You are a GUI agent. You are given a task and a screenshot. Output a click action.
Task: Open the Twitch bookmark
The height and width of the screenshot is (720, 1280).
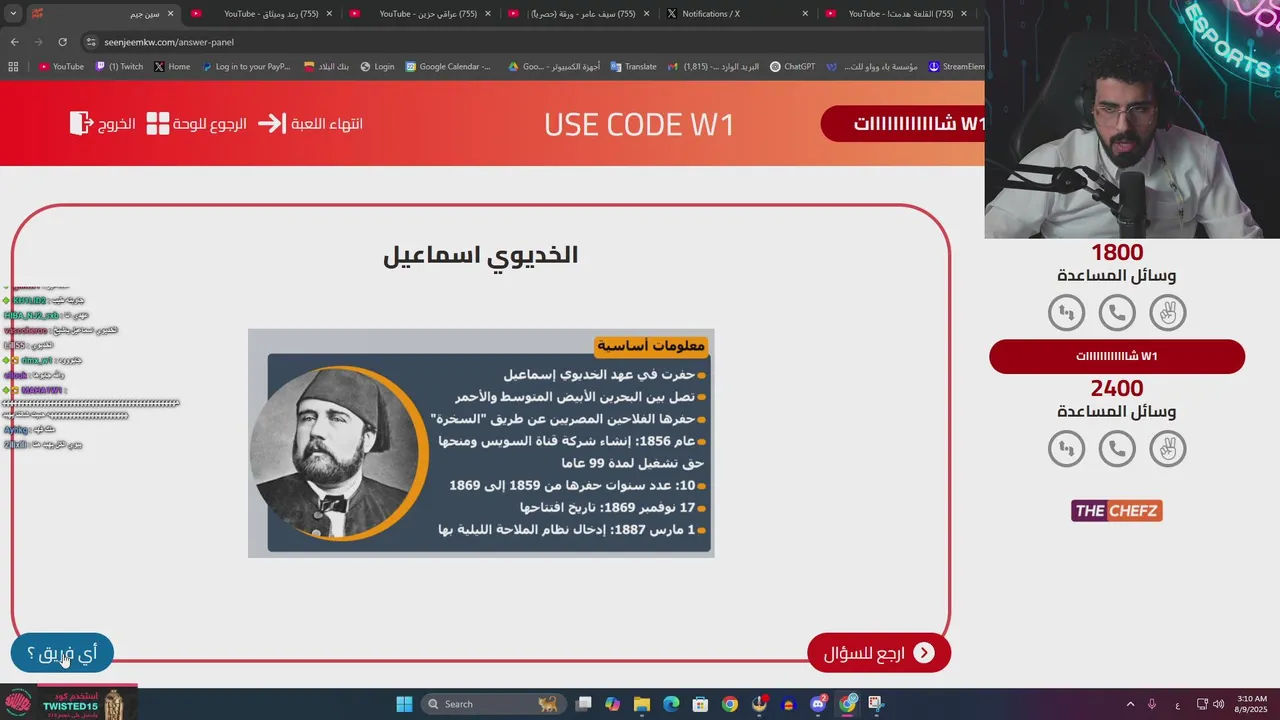tap(119, 67)
